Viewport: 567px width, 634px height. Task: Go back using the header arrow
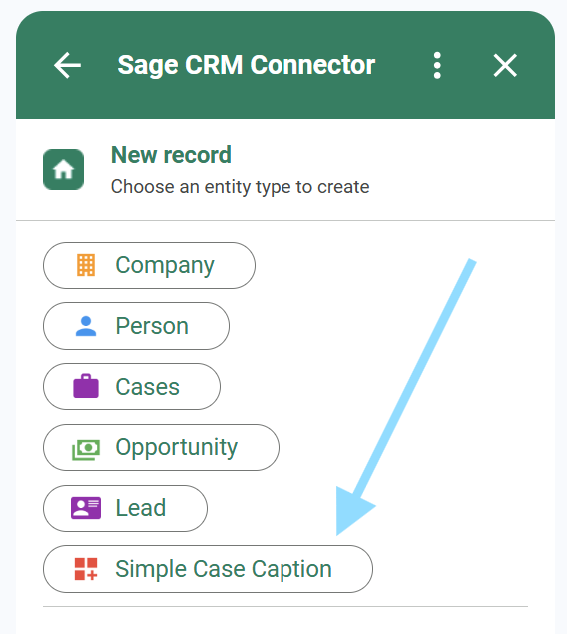pos(67,65)
